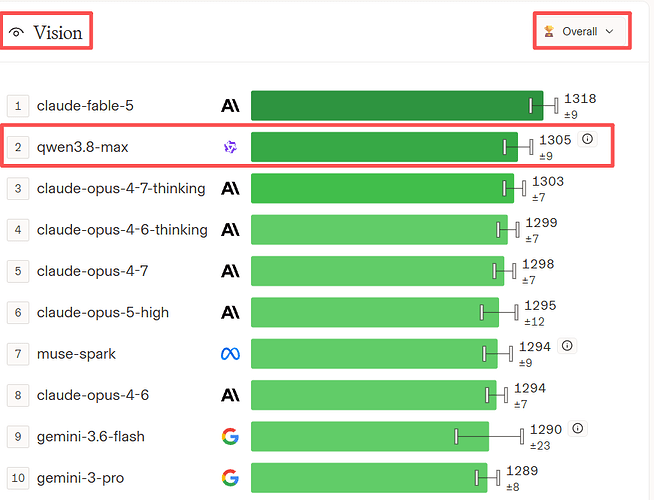
Task: Click the Qwen logo in row two
Action: [230, 147]
